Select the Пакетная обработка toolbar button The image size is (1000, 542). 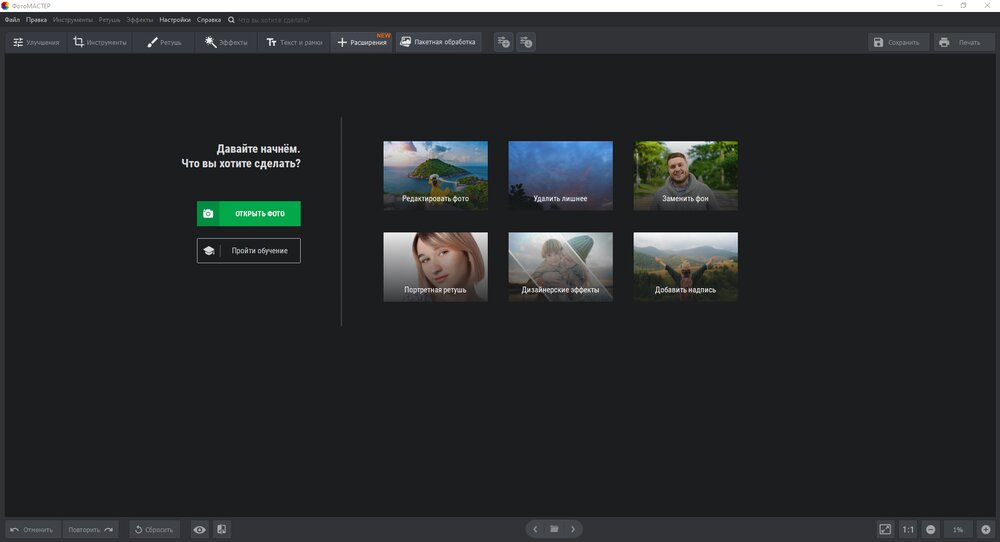438,42
